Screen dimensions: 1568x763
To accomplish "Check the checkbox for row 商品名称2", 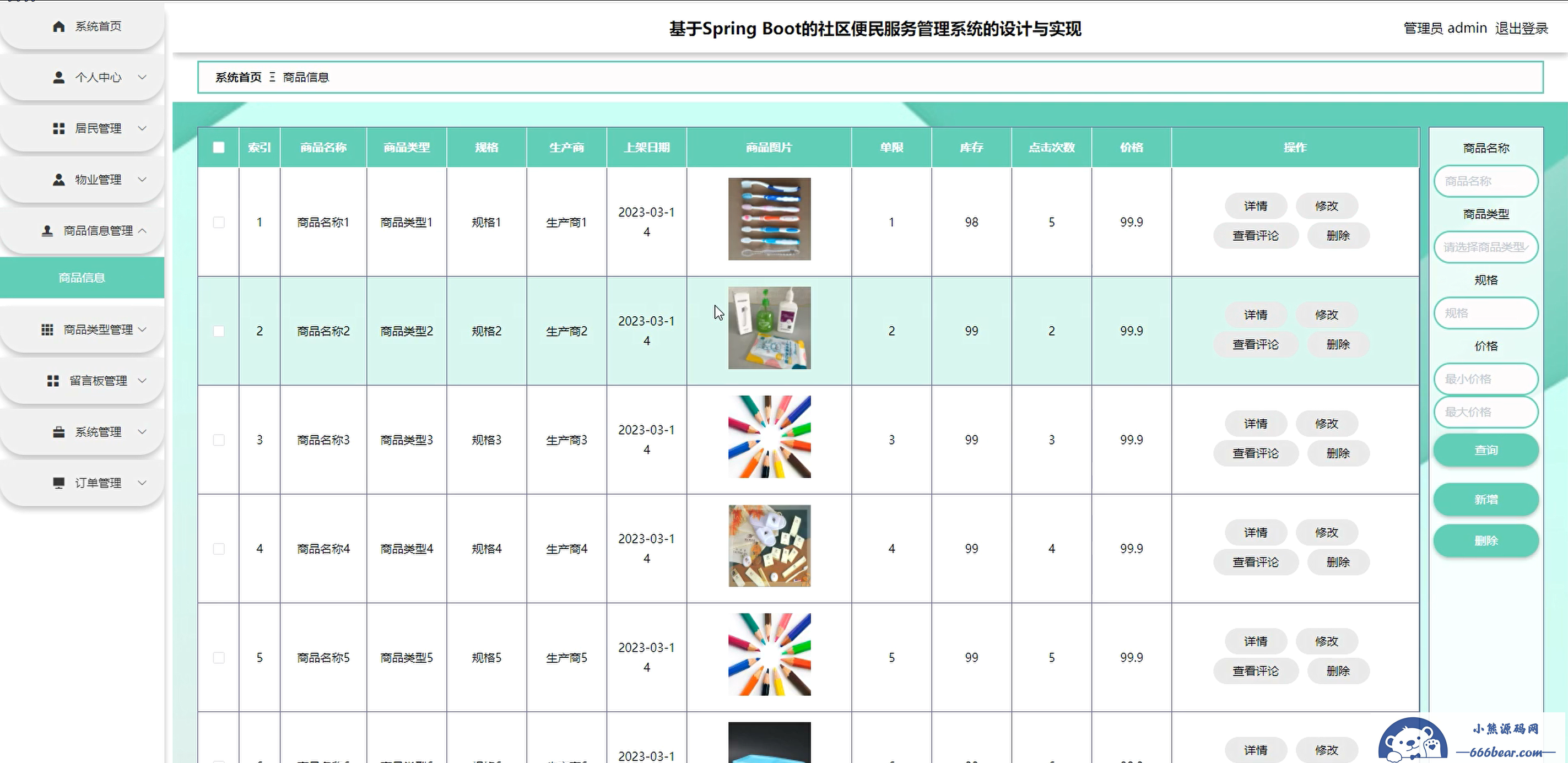I will [x=219, y=331].
